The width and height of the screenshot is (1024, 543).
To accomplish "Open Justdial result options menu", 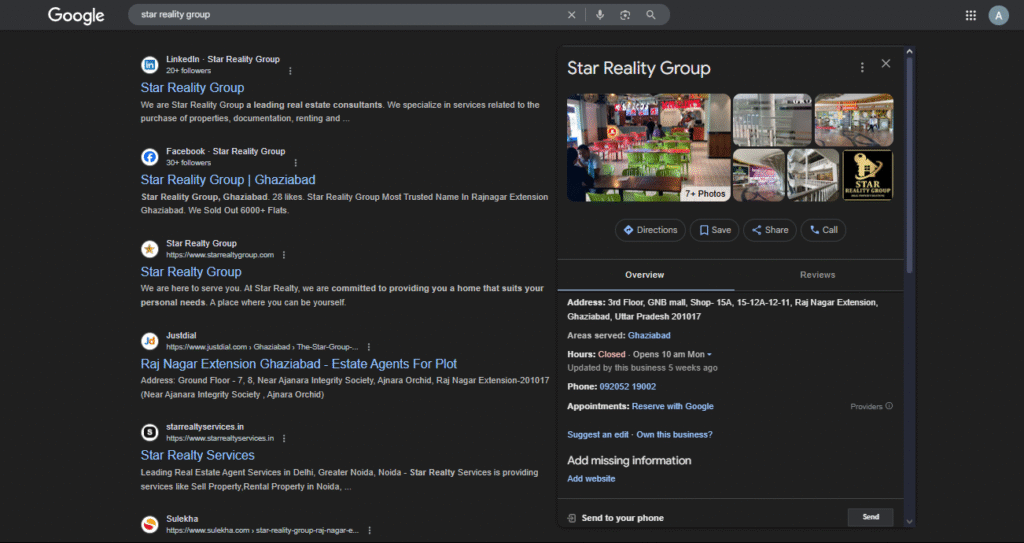I will click(x=368, y=347).
